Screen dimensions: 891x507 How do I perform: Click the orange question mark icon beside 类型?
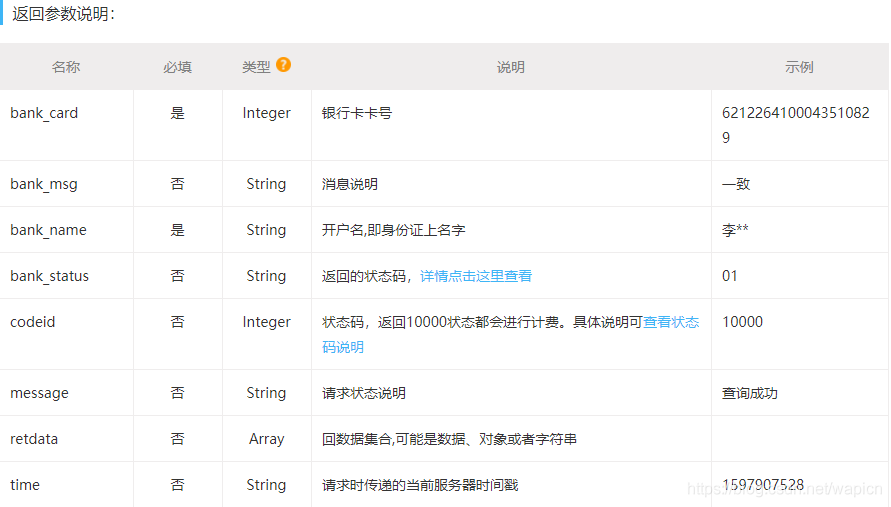click(x=284, y=65)
